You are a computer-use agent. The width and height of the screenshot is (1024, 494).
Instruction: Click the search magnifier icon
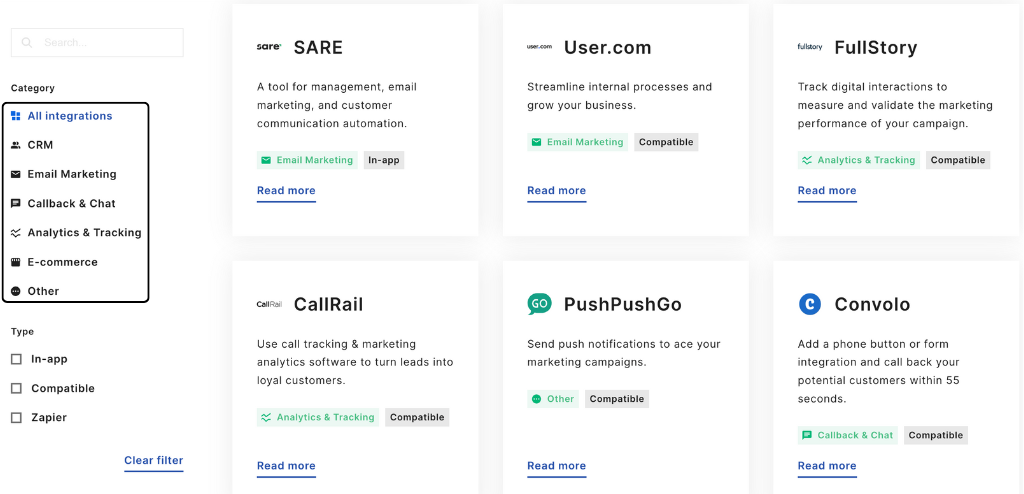point(27,43)
